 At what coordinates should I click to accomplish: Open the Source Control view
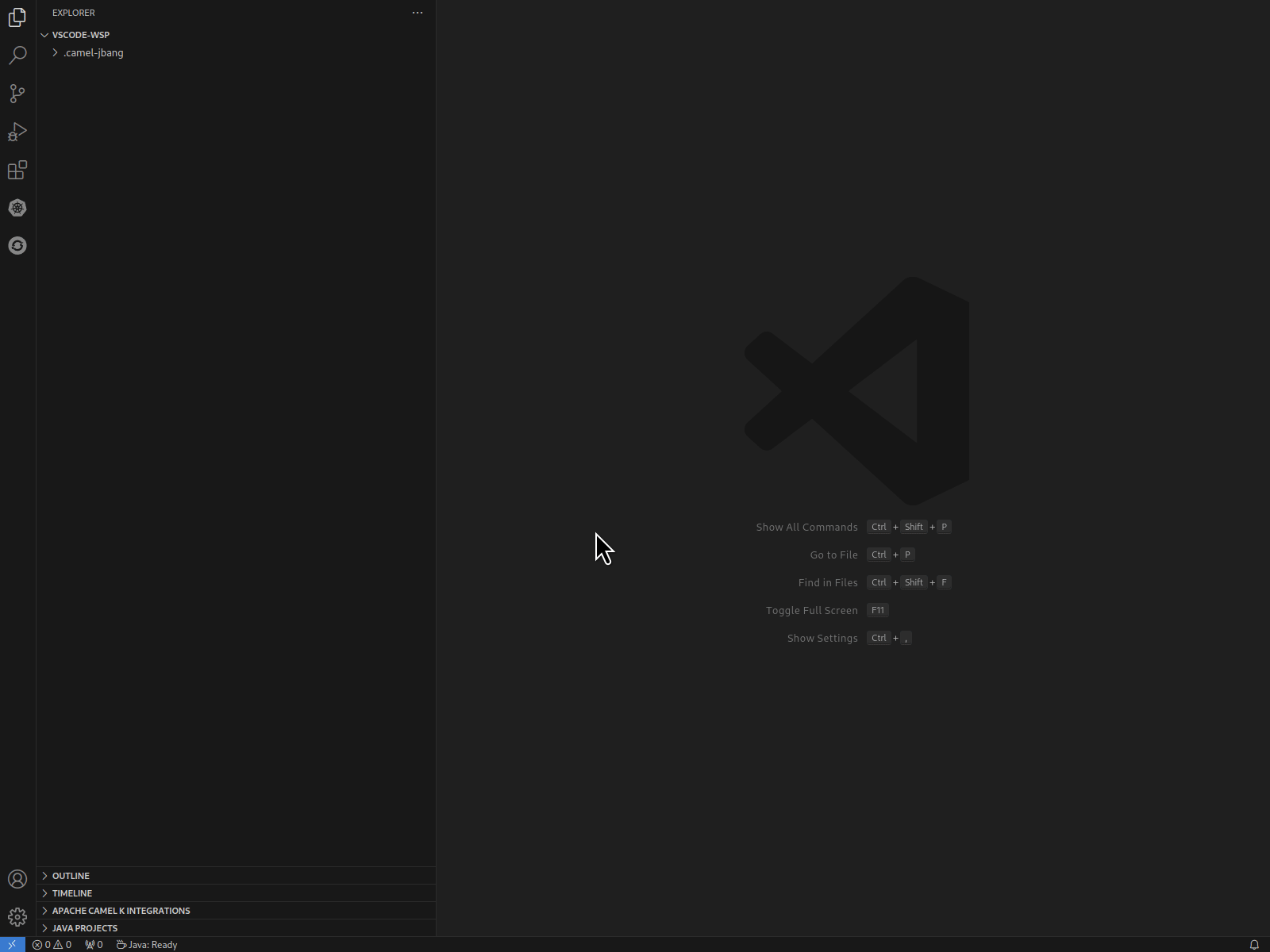pos(17,93)
